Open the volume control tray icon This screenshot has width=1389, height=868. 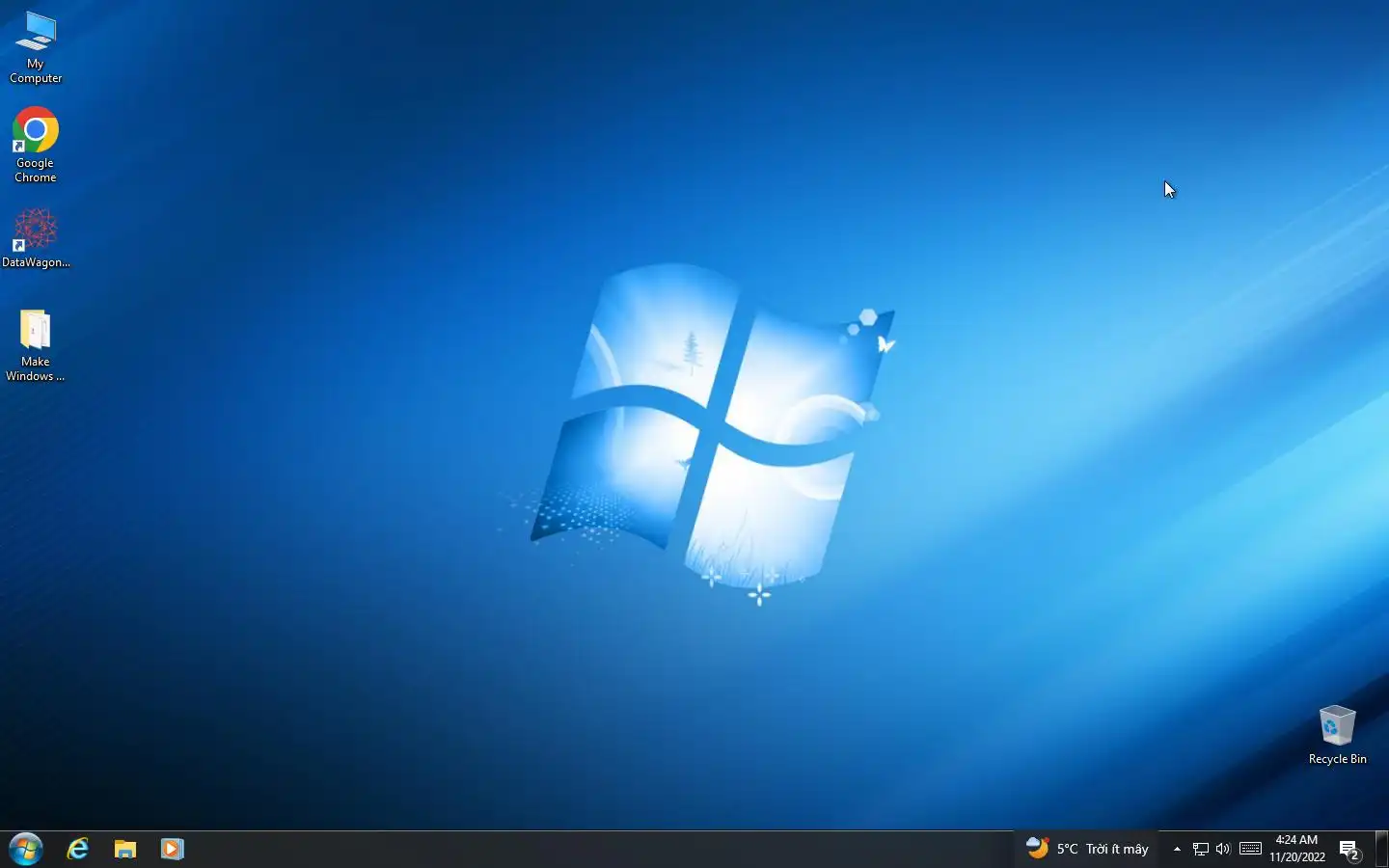click(1223, 849)
